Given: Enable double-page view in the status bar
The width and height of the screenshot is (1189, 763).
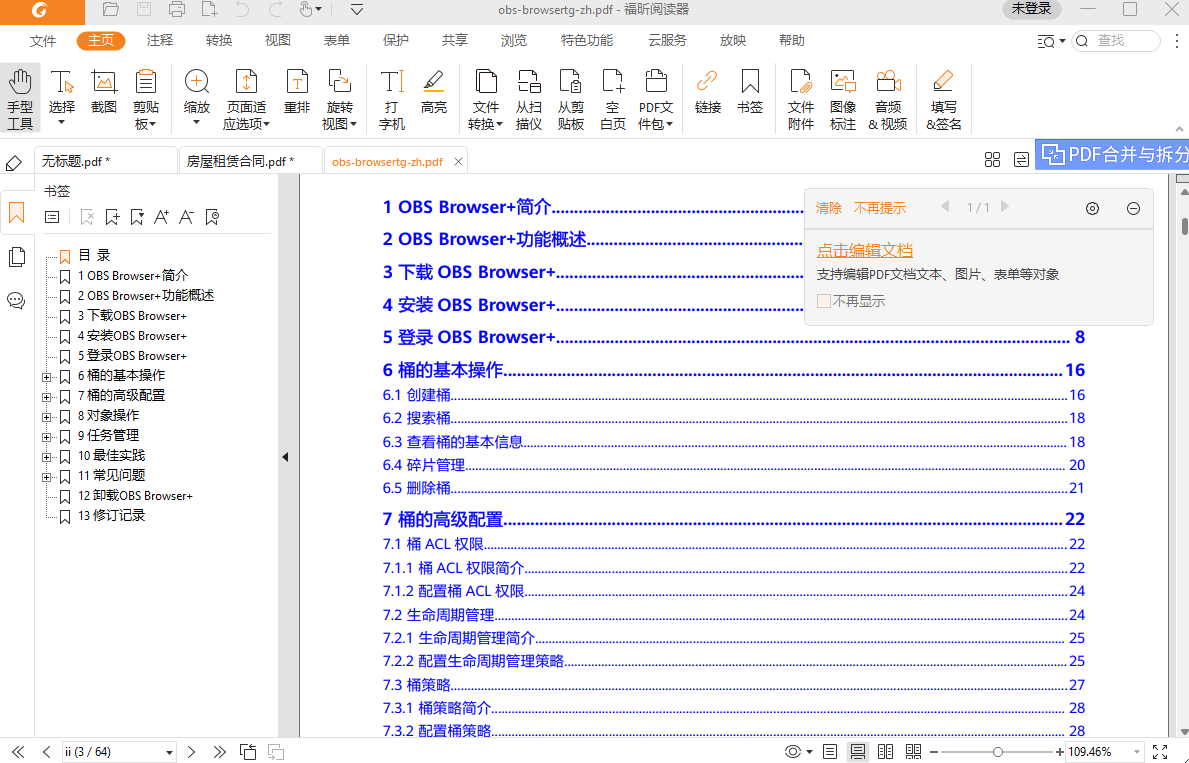Looking at the screenshot, I should tap(885, 751).
